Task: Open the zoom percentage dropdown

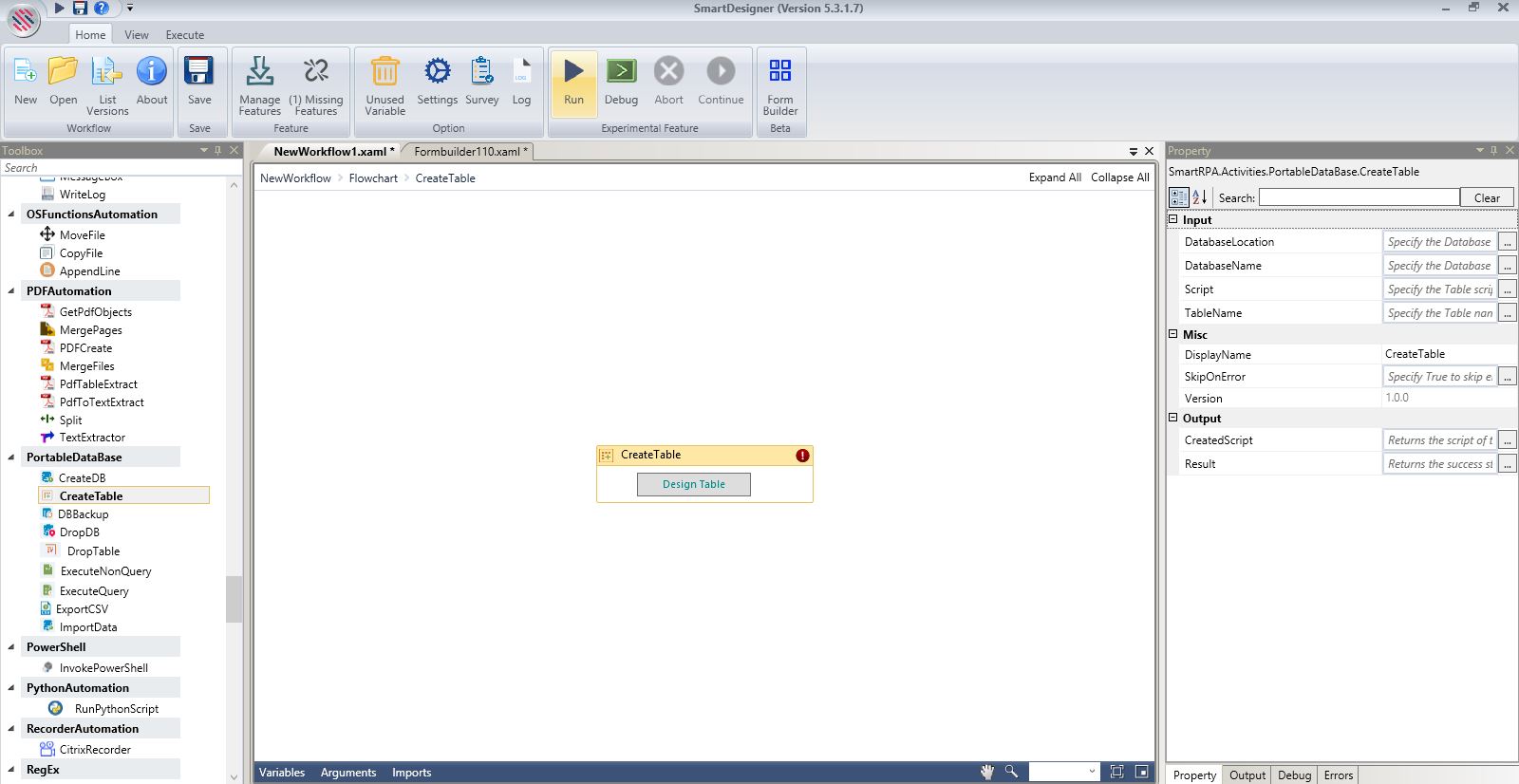Action: tap(1092, 772)
